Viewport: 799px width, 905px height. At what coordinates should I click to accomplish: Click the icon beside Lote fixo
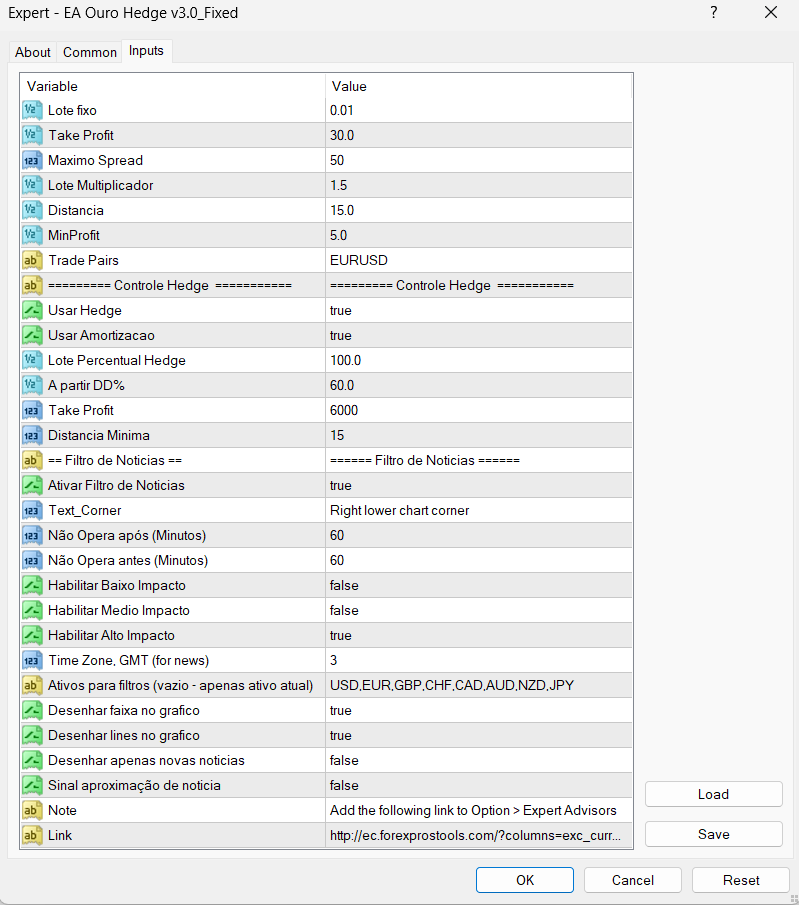click(32, 110)
